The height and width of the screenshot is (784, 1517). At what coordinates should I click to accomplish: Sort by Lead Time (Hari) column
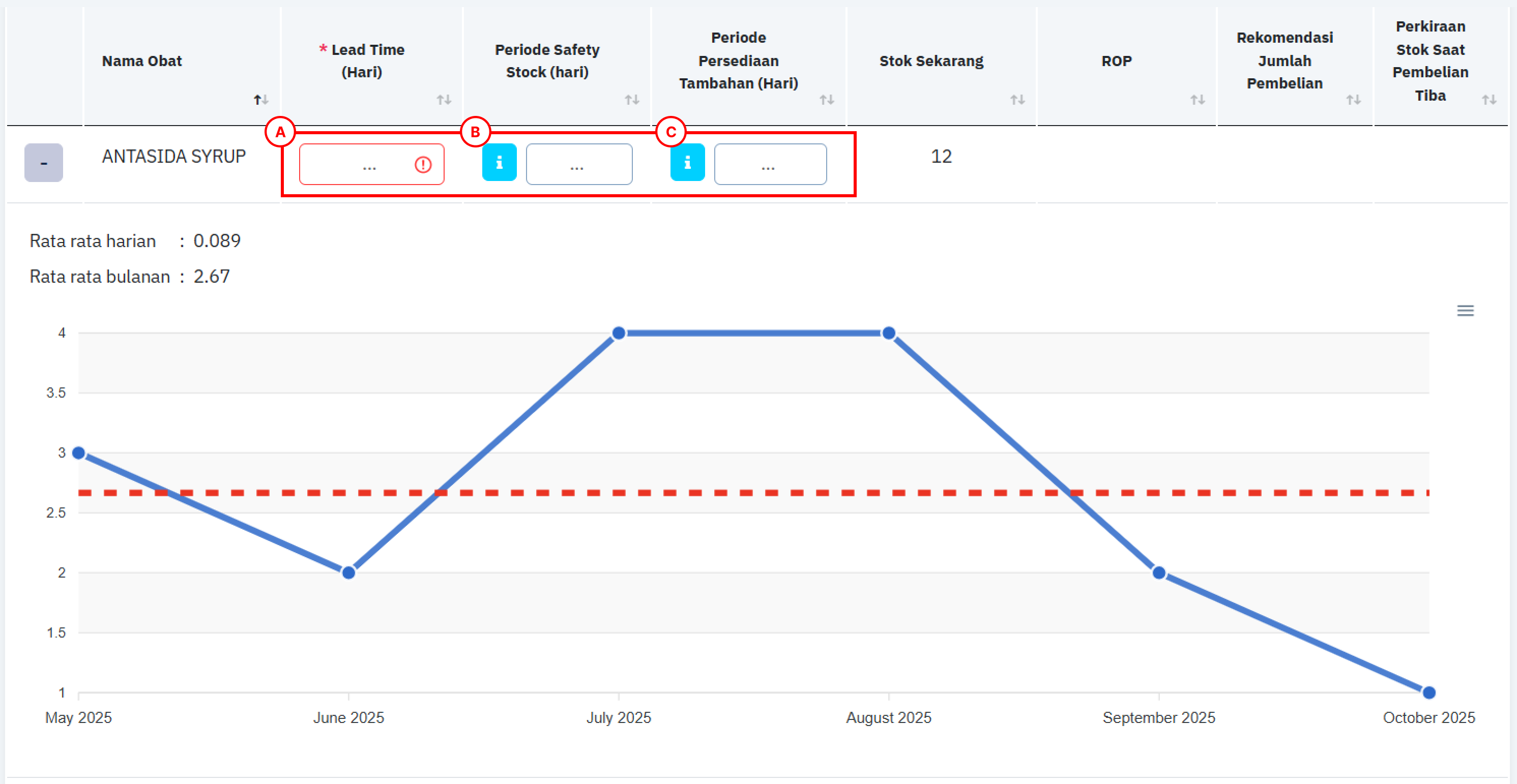tap(444, 100)
